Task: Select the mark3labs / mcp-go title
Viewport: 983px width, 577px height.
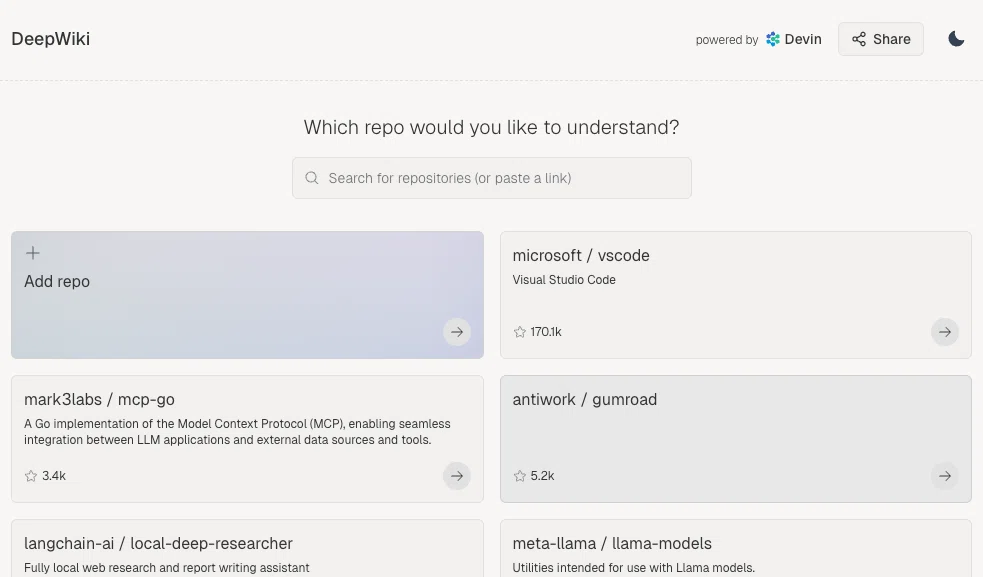Action: 99,400
